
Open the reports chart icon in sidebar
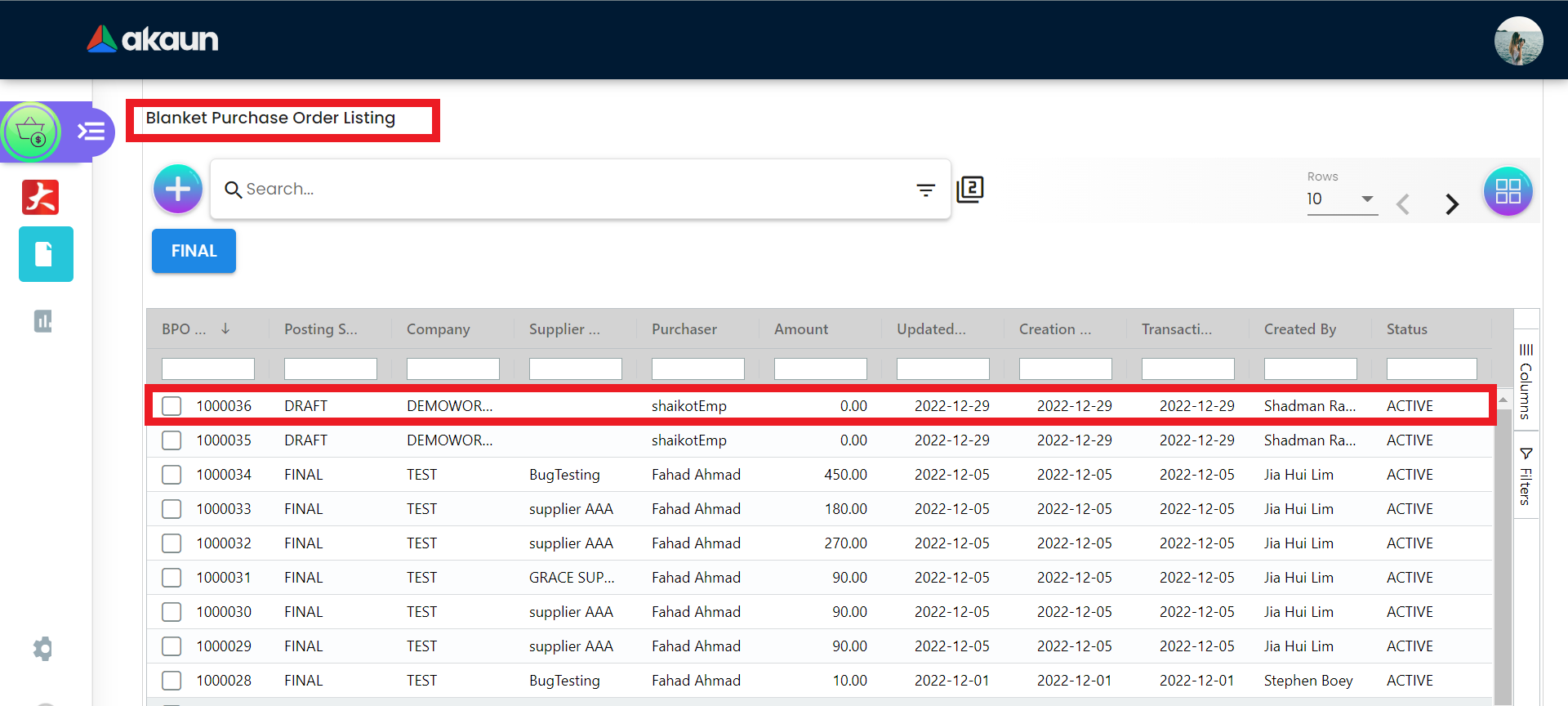(x=43, y=321)
